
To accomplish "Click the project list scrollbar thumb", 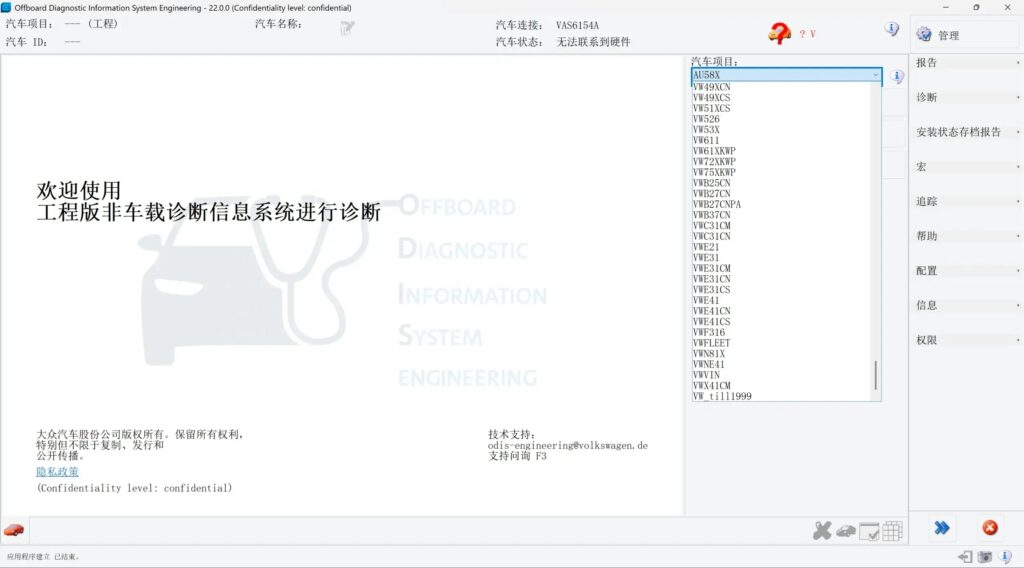I will 875,375.
